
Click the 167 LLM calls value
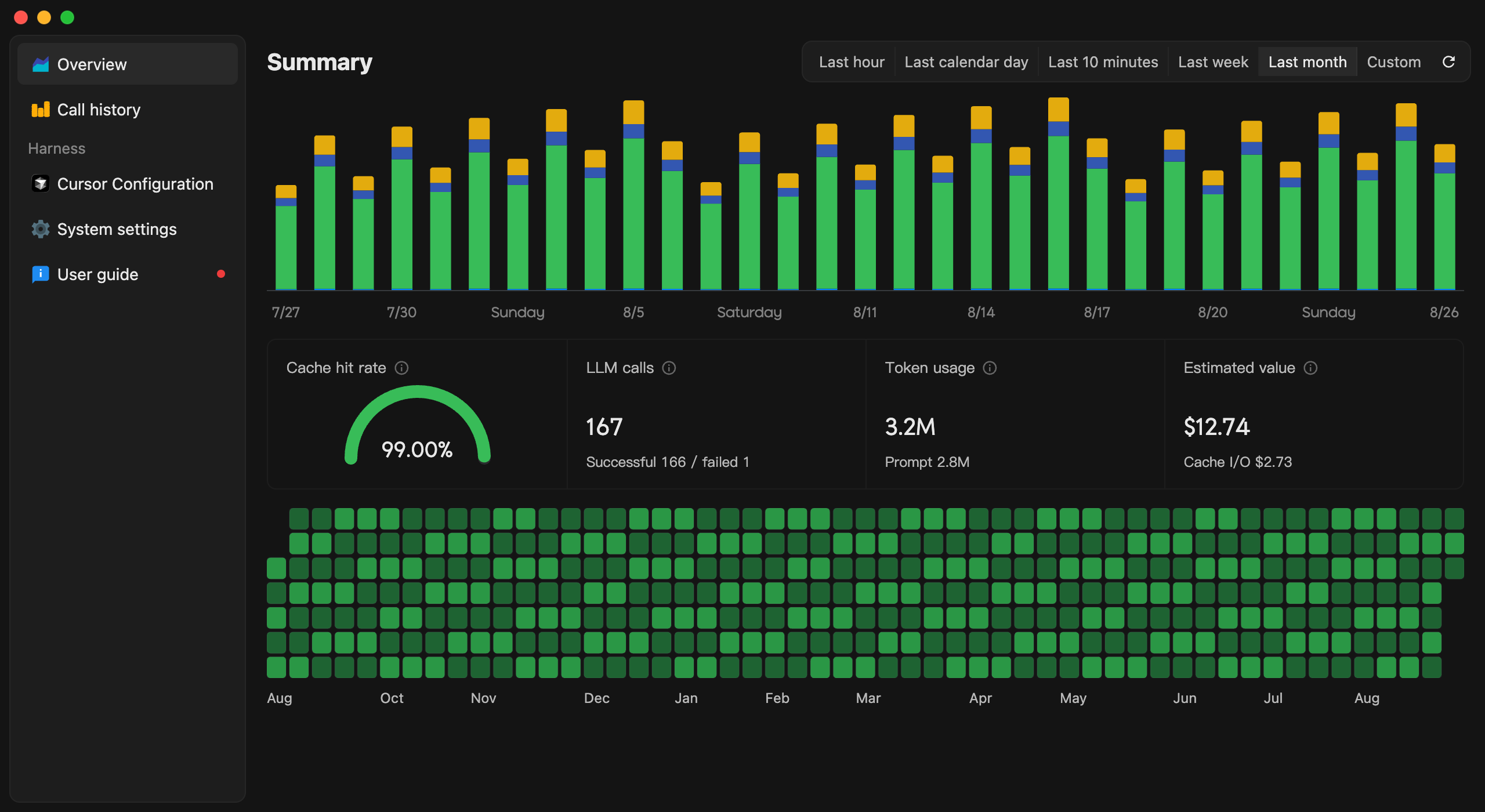(x=604, y=427)
